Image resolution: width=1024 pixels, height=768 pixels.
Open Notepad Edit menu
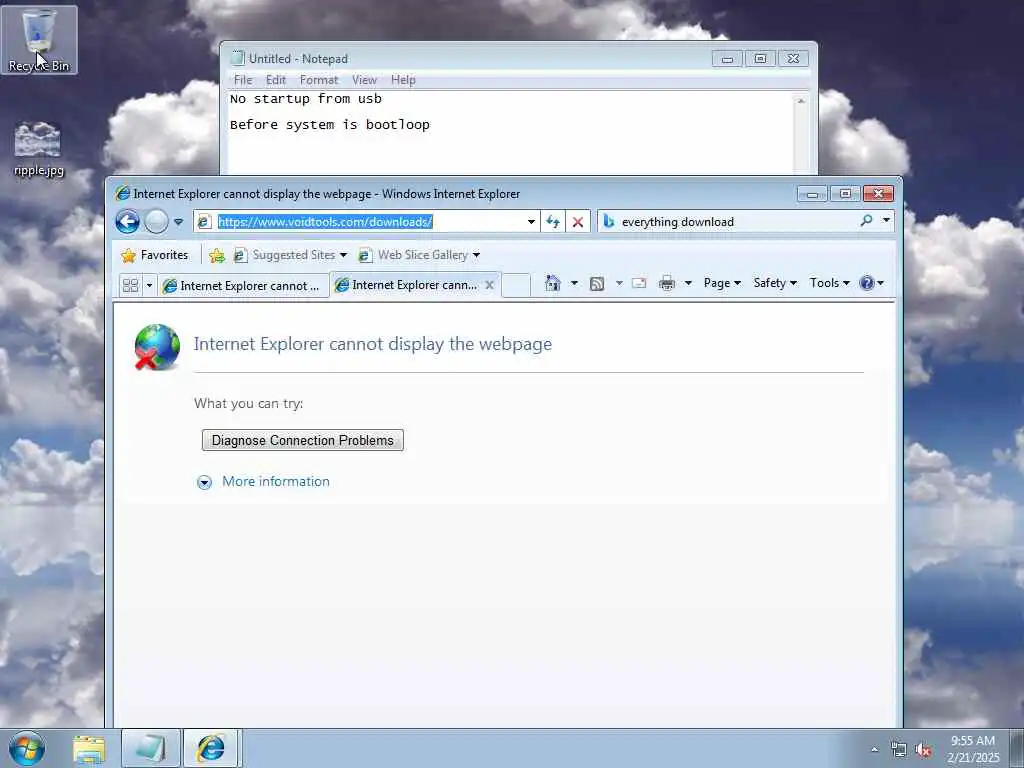coord(276,80)
